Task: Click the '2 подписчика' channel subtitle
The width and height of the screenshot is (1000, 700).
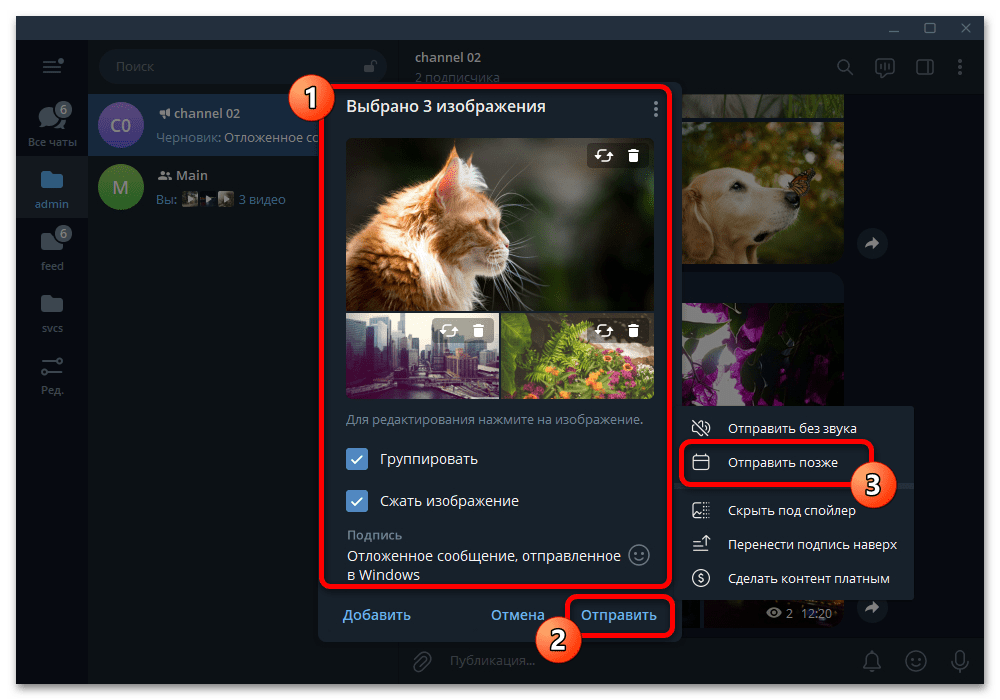Action: 457,77
